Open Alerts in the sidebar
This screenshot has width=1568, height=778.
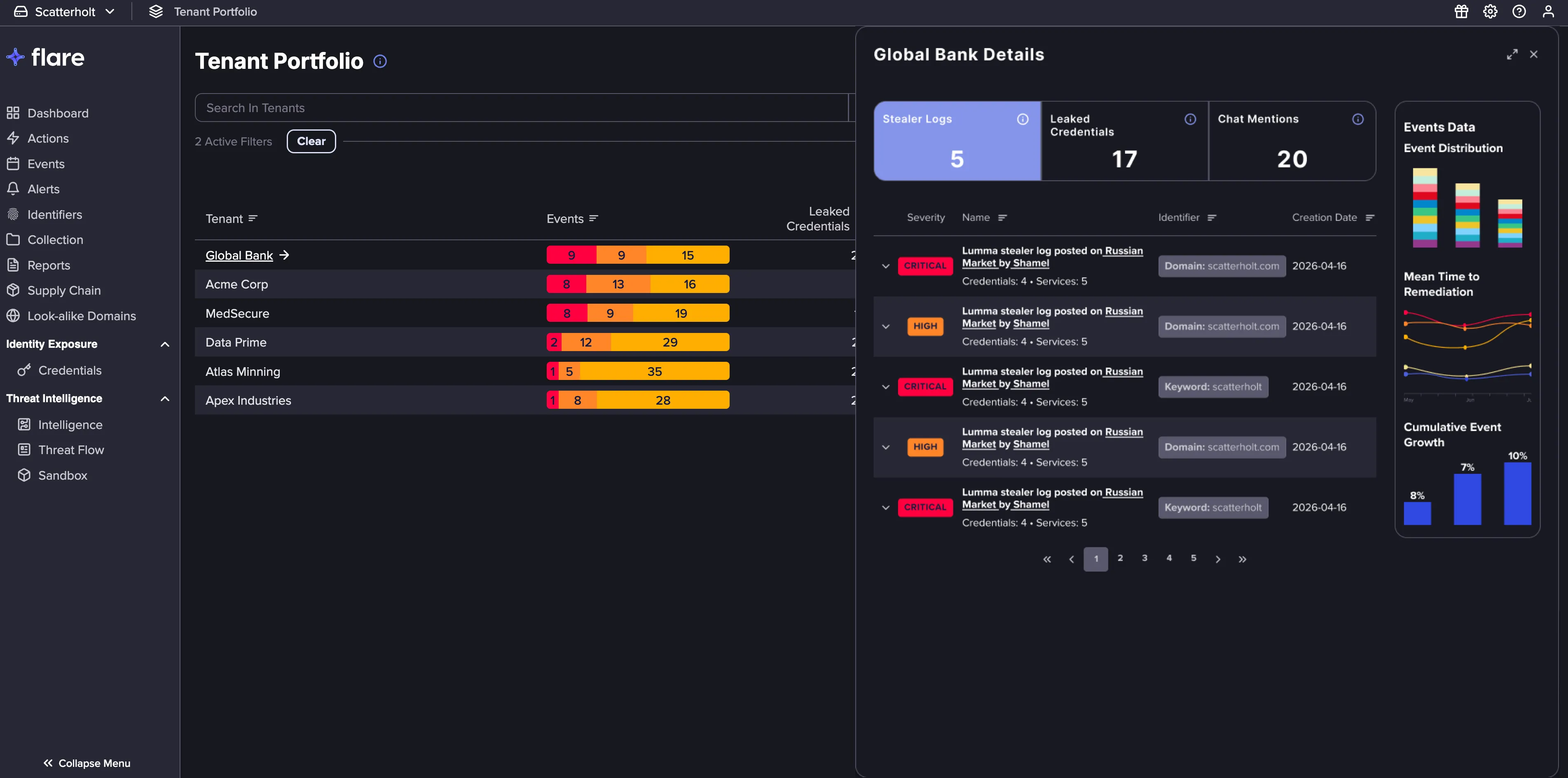[33, 189]
